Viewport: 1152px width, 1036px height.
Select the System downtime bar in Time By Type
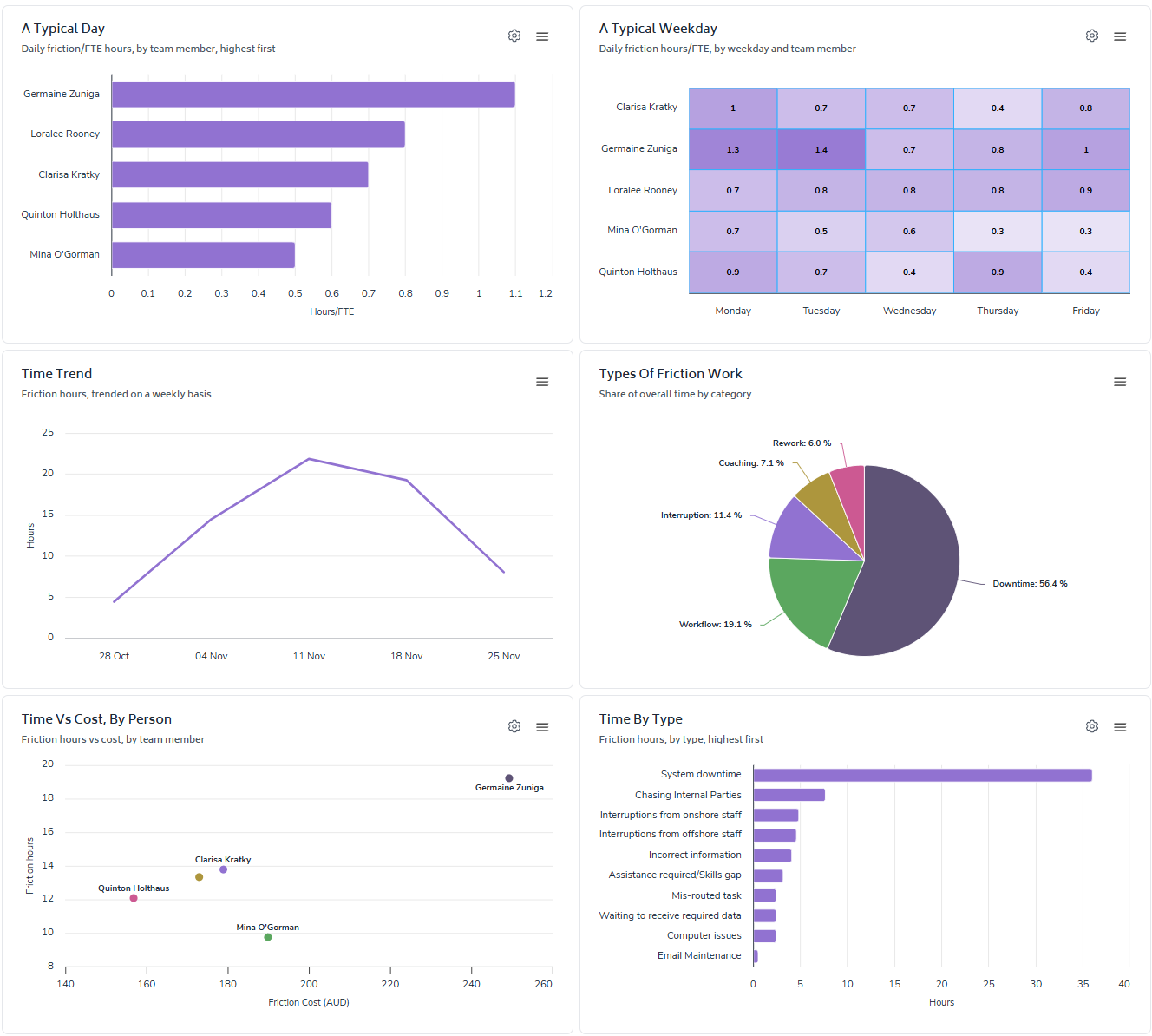[923, 775]
